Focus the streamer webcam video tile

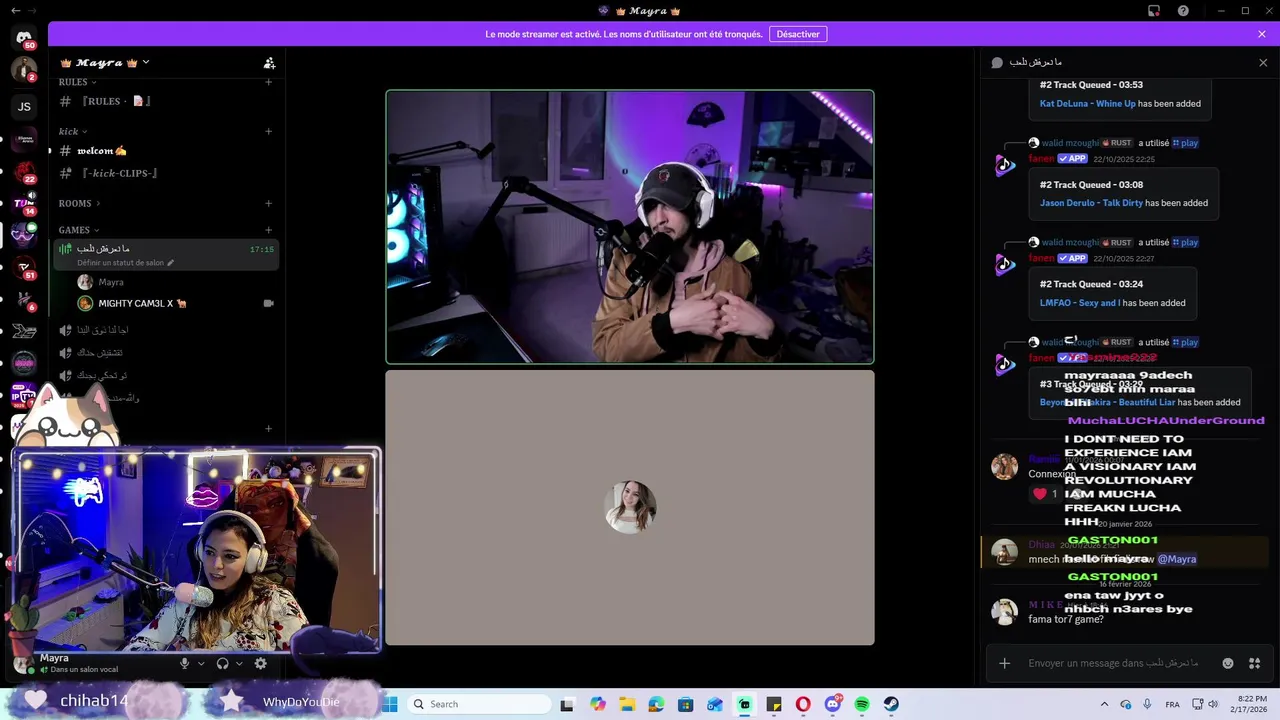(x=630, y=227)
